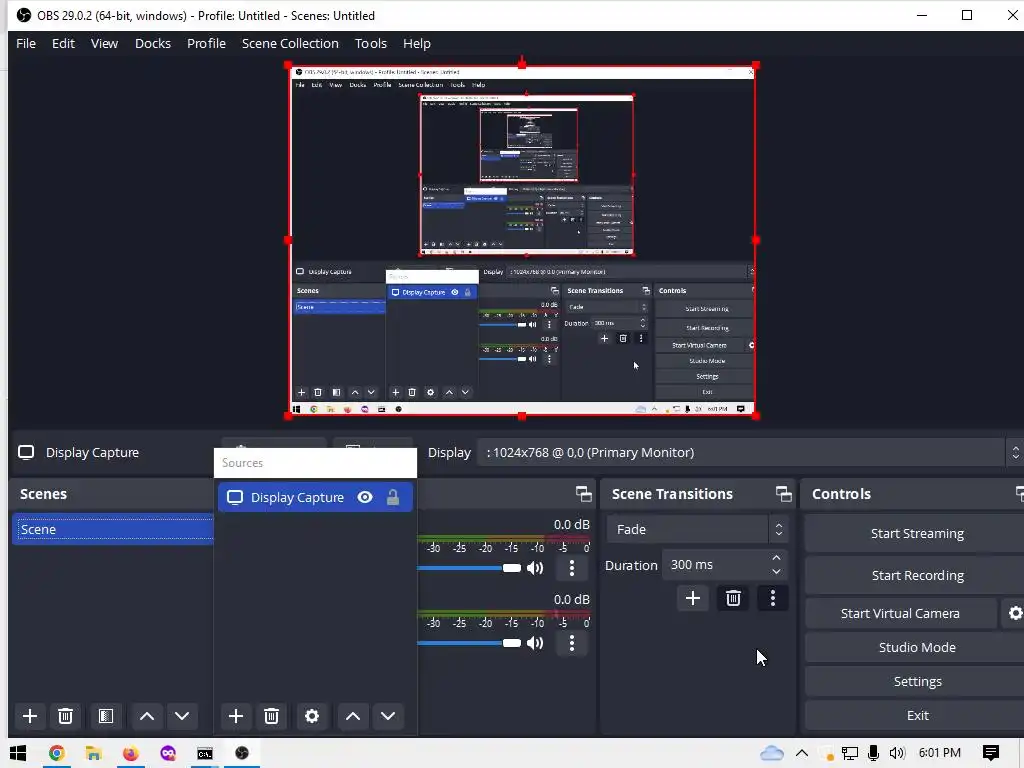Open the View menu

point(104,44)
